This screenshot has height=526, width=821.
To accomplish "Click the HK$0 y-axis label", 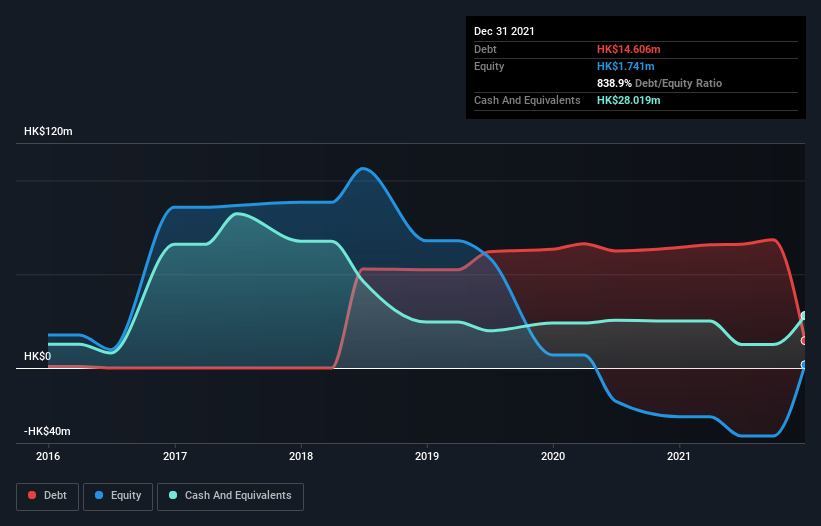I will (x=38, y=356).
